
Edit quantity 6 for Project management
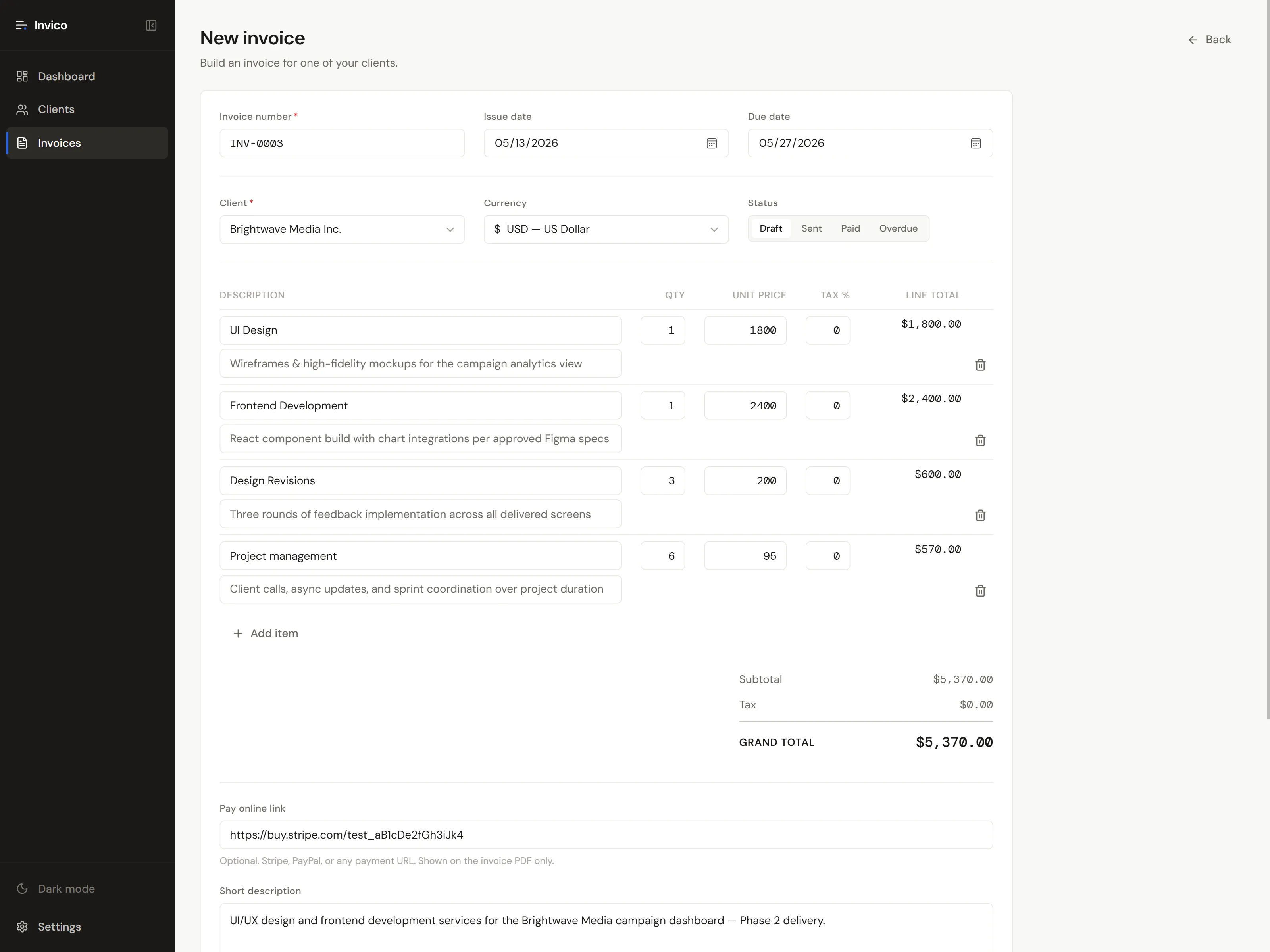tap(662, 556)
